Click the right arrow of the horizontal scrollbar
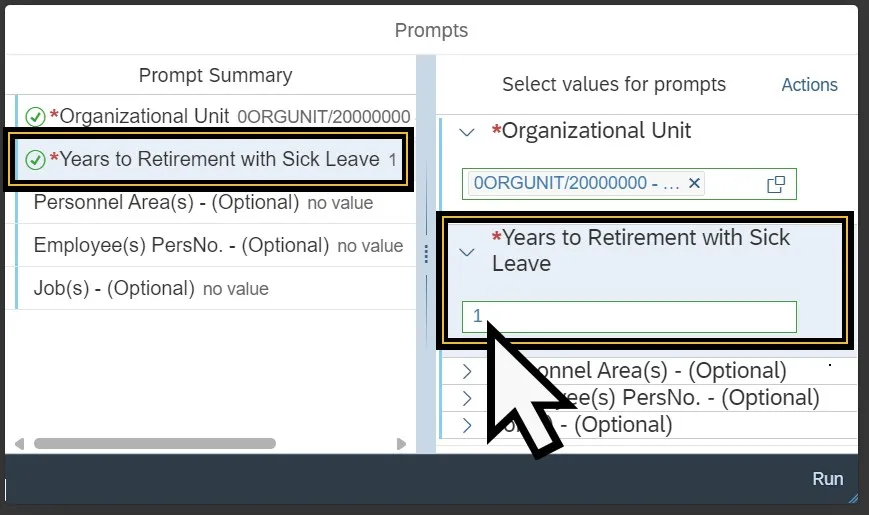 (401, 443)
